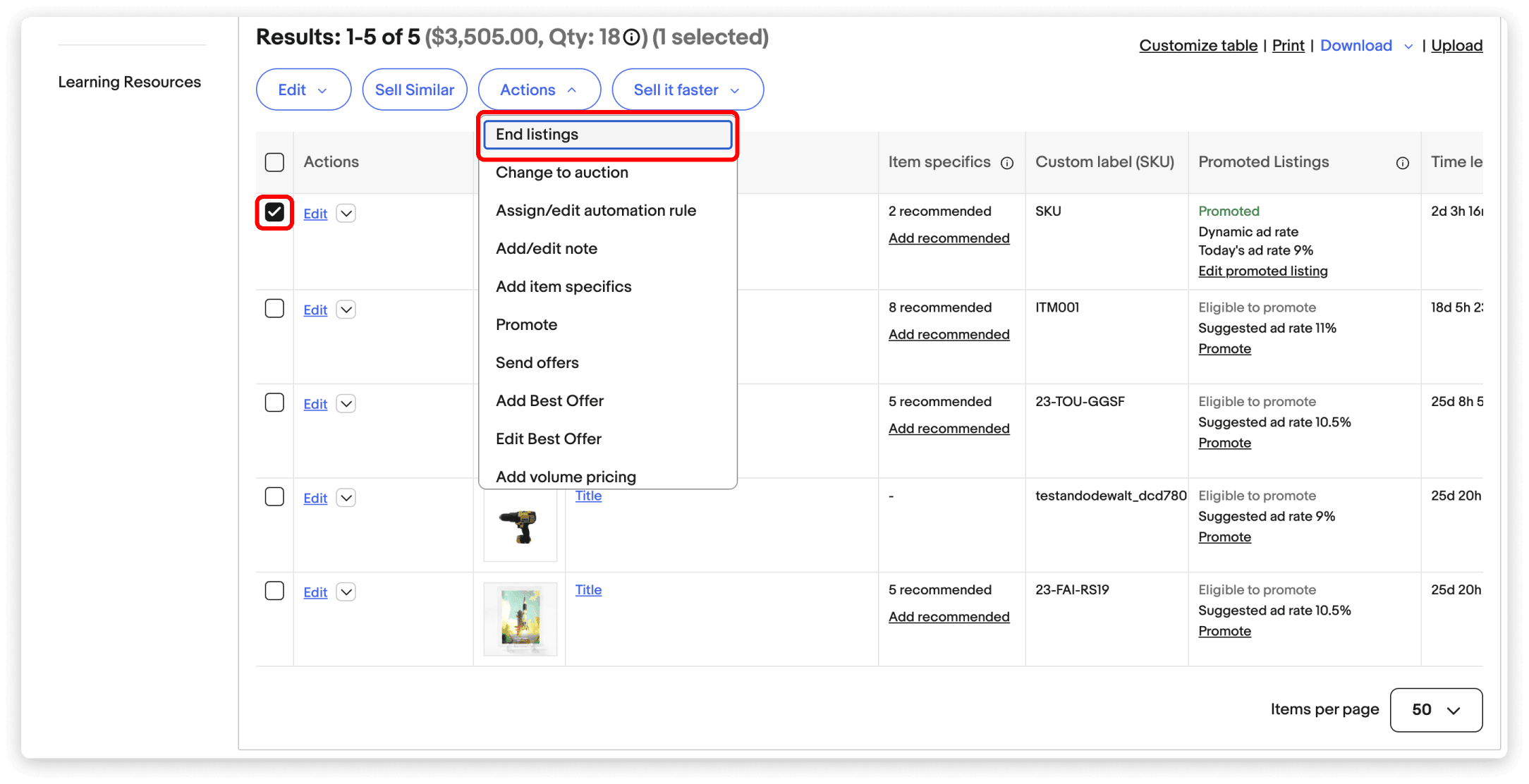Screen dimensions: 1529x784
Task: Click the drill listing's thumbnail image
Action: (520, 525)
